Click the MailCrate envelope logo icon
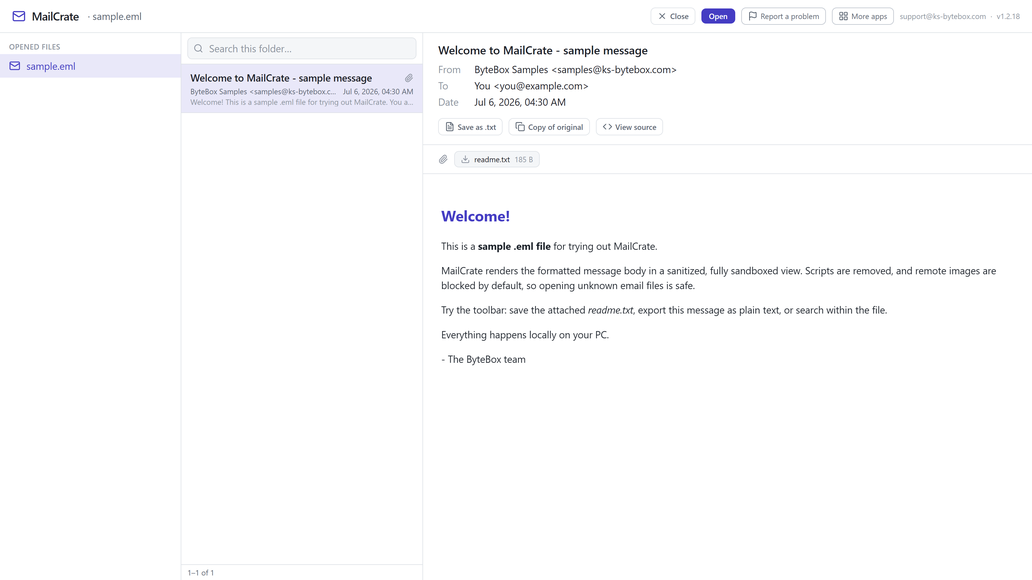Image resolution: width=1032 pixels, height=580 pixels. point(19,16)
